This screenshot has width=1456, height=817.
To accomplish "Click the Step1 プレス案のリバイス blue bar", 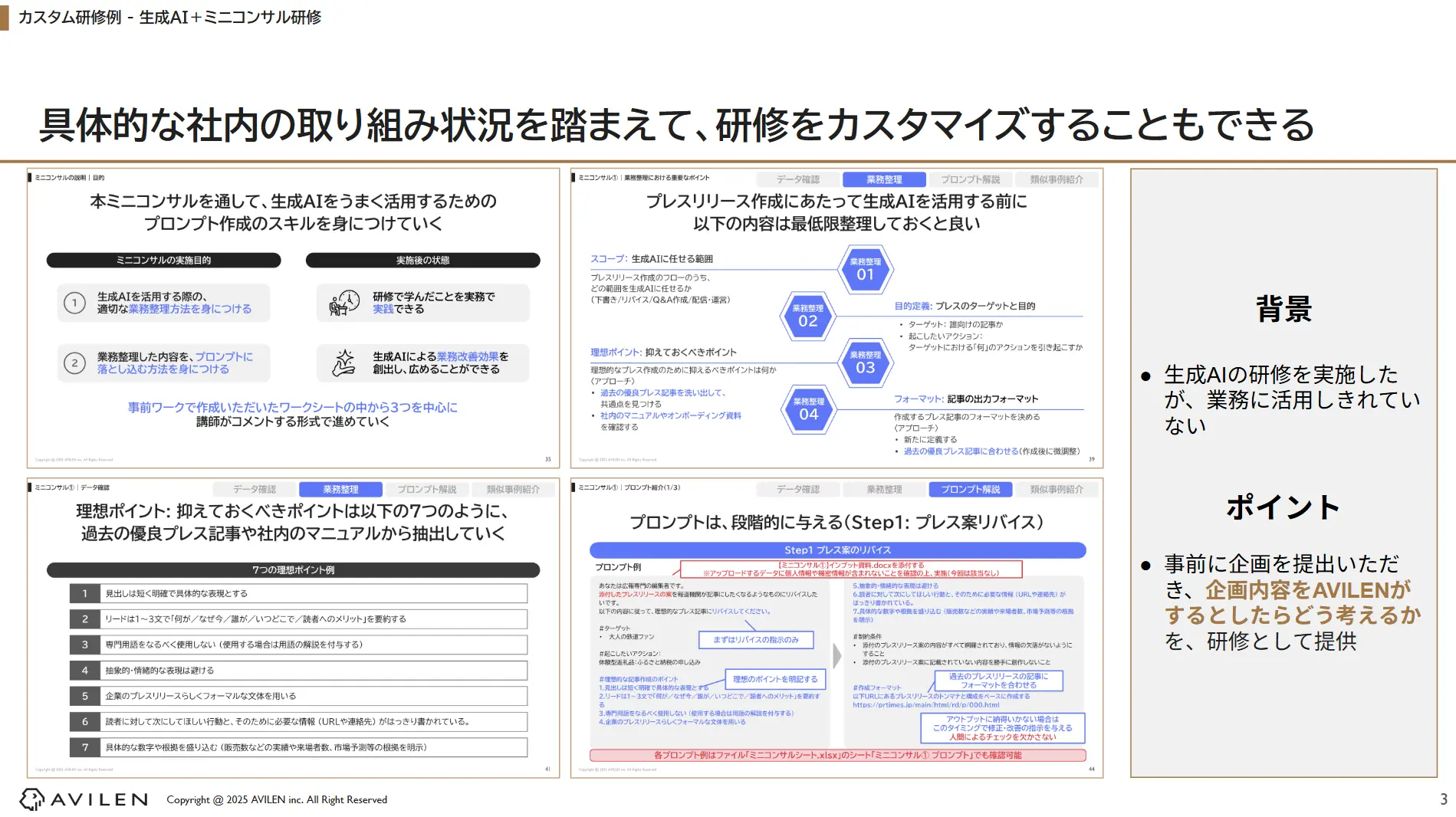I will 837,550.
